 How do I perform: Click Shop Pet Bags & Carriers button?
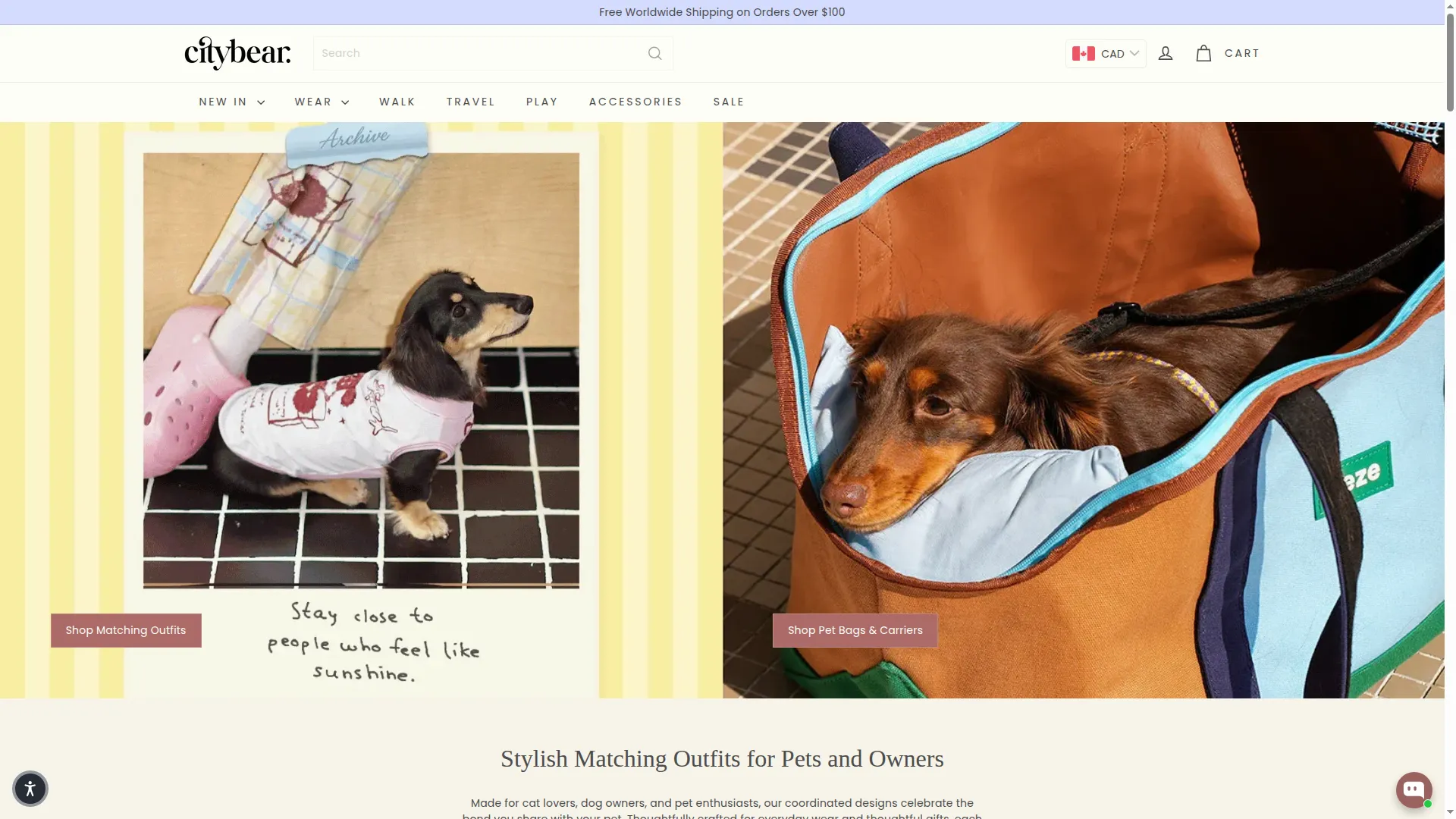pos(855,630)
